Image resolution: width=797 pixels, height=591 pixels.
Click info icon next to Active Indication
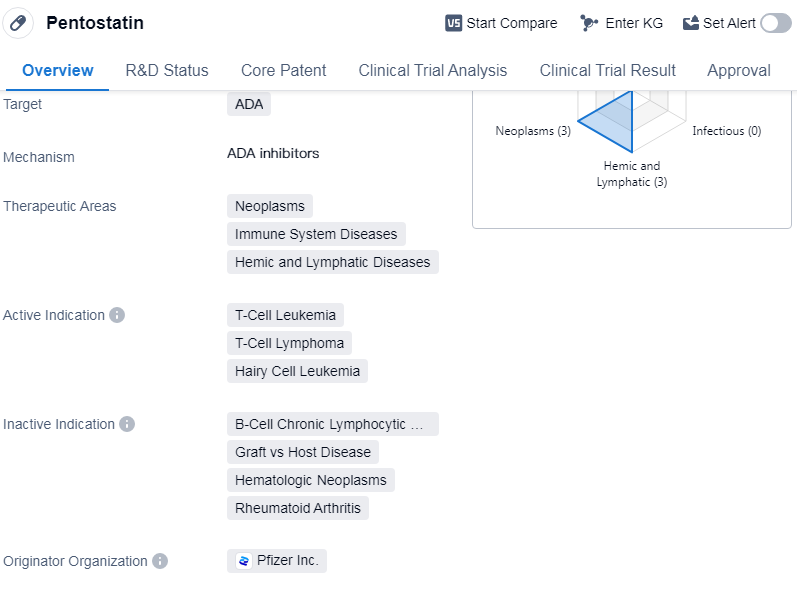pyautogui.click(x=117, y=315)
